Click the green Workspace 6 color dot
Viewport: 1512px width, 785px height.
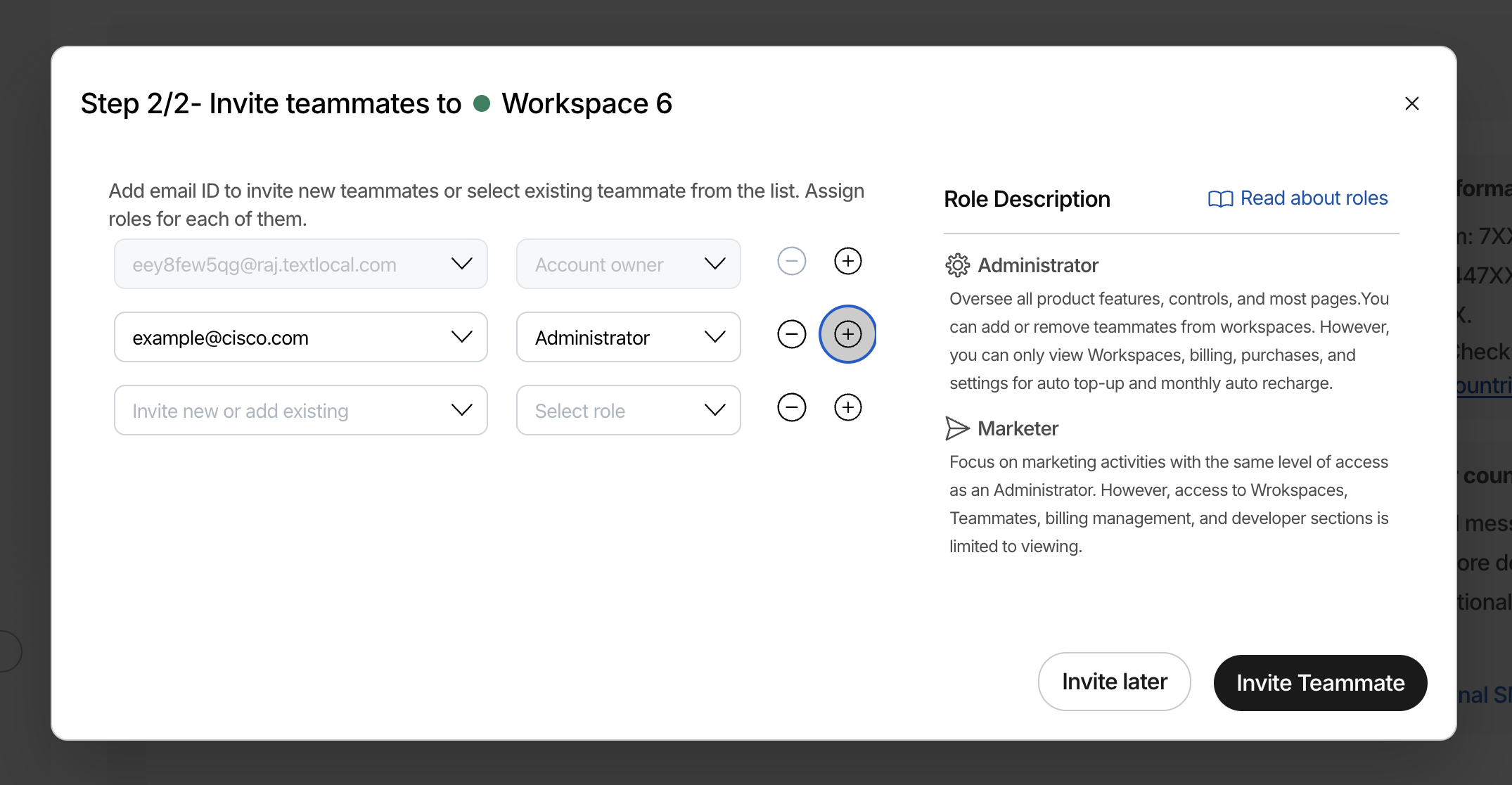tap(482, 103)
